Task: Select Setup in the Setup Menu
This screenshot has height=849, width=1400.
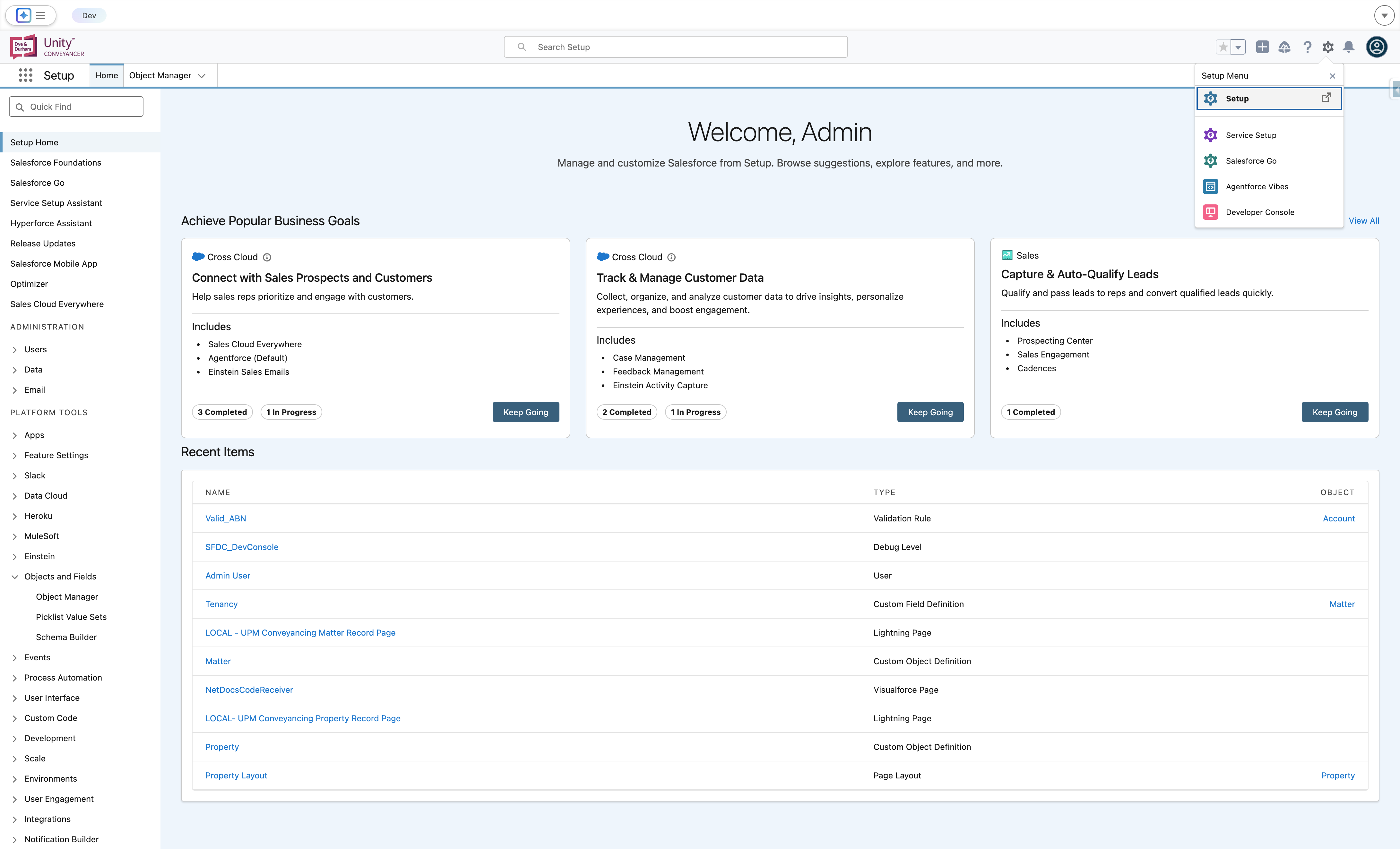Action: pyautogui.click(x=1269, y=98)
